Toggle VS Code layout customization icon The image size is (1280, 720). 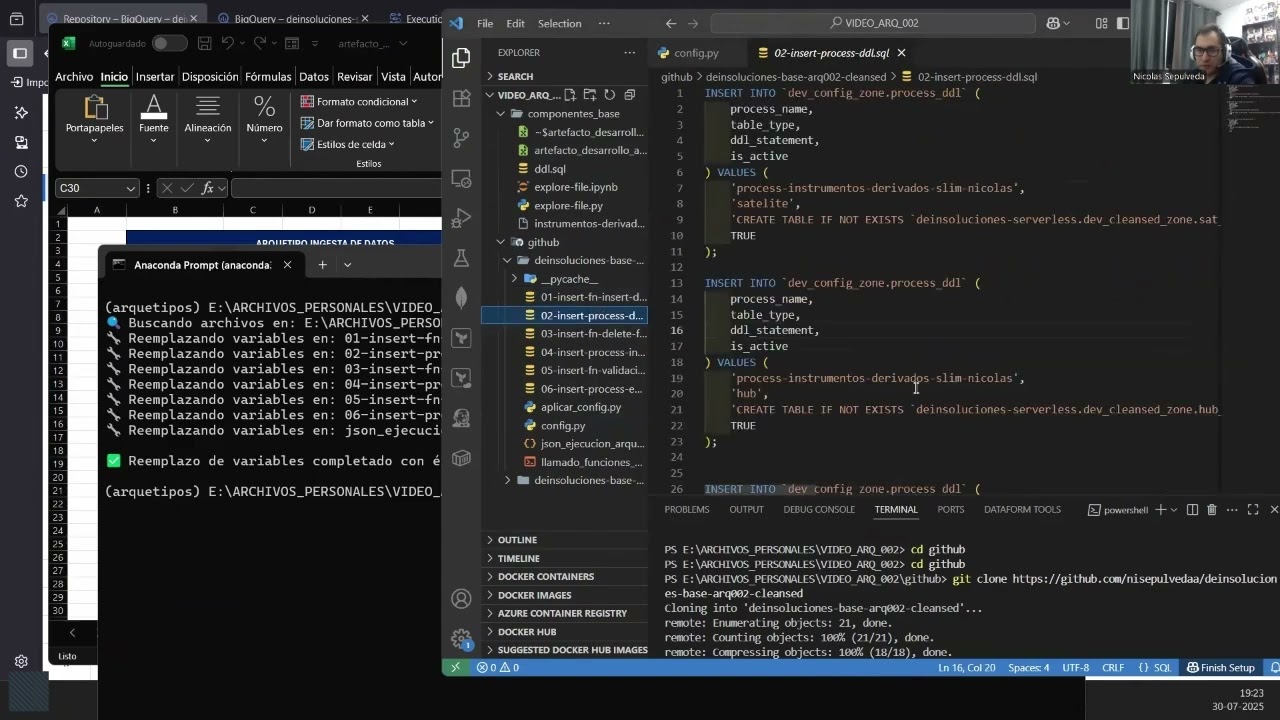[1101, 23]
